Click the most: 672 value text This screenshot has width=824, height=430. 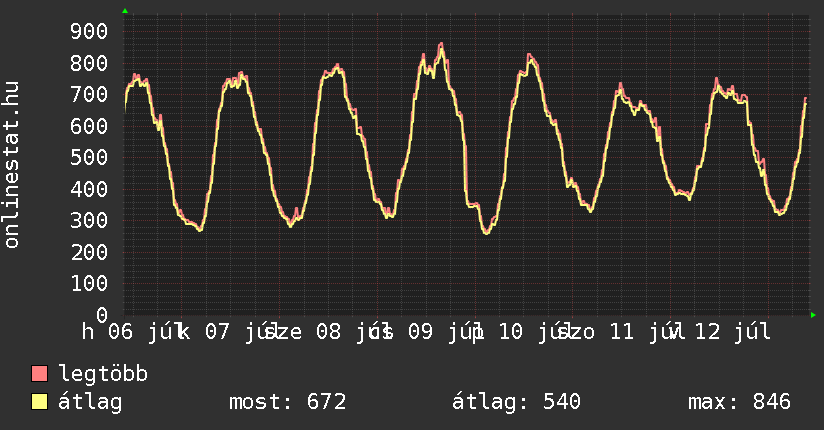[x=287, y=402]
